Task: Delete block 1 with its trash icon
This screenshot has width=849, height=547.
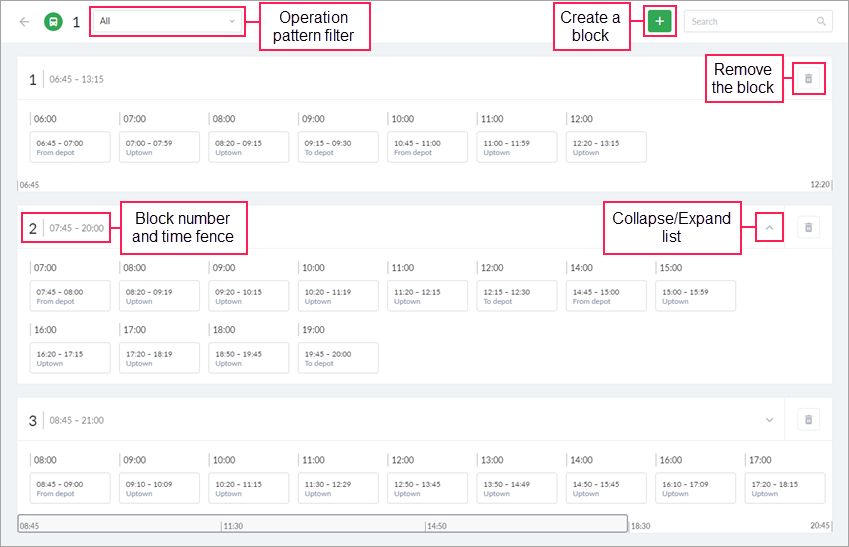Action: 809,78
